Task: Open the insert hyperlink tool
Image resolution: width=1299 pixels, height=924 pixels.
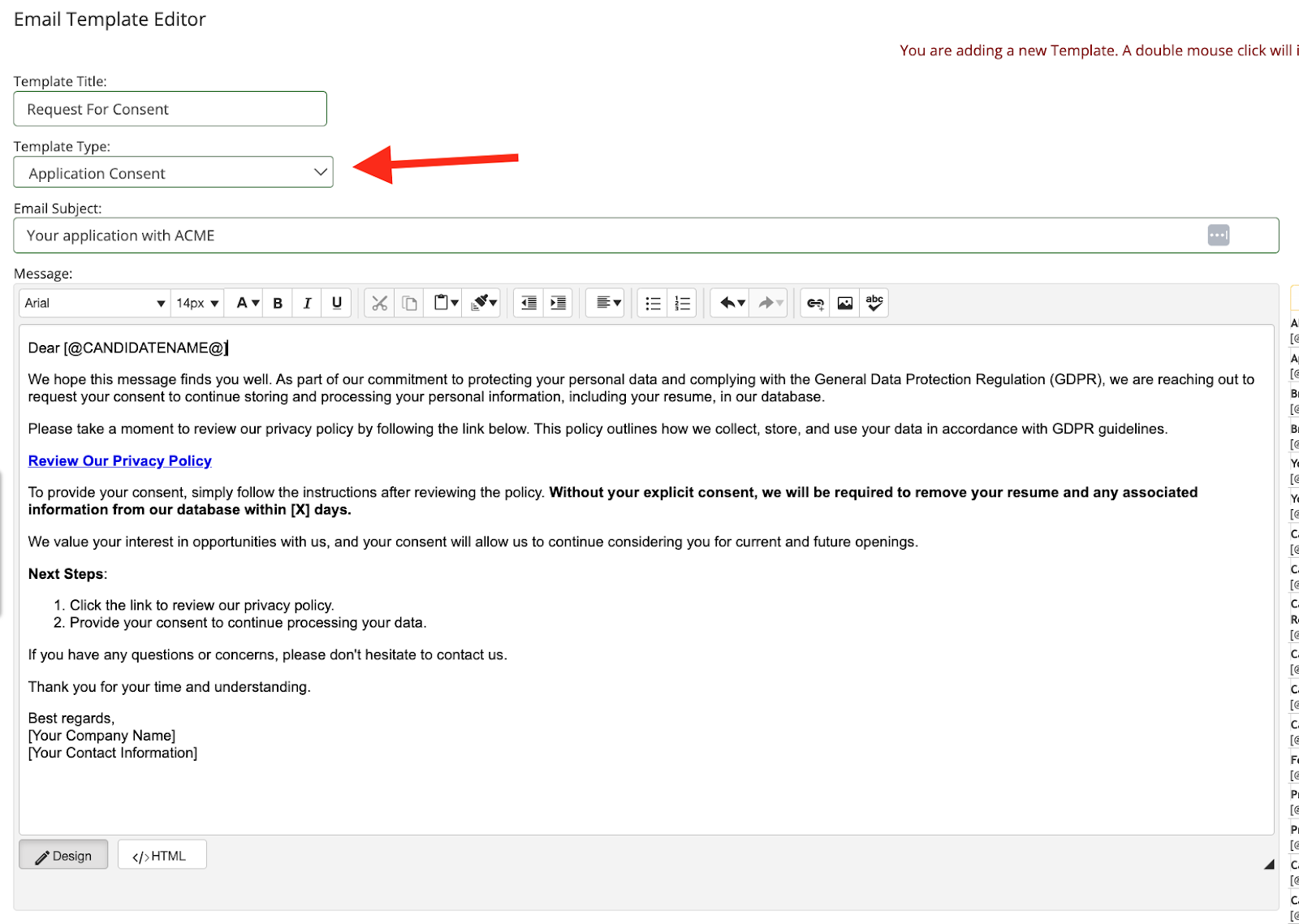Action: (815, 303)
